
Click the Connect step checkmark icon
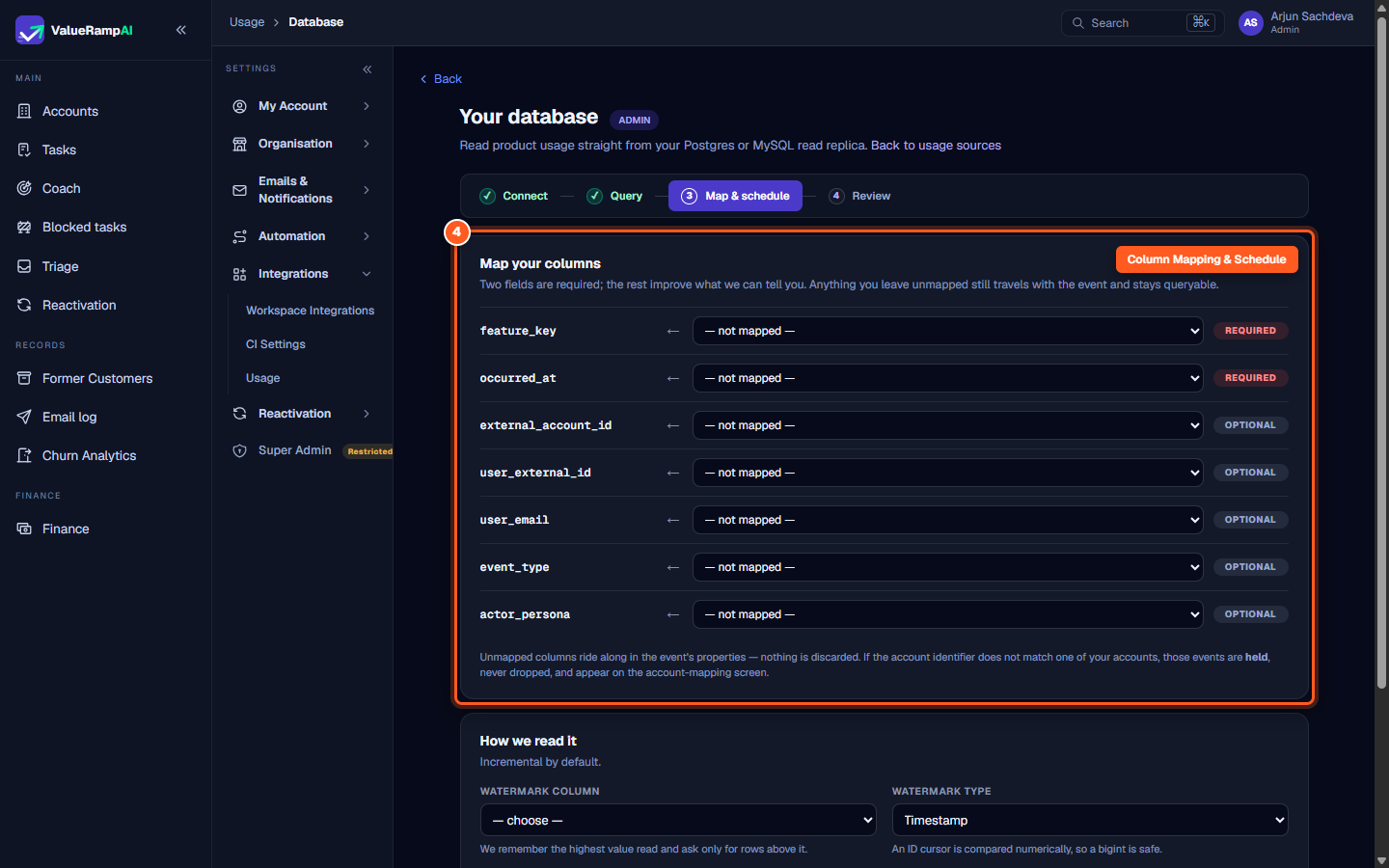pyautogui.click(x=488, y=196)
